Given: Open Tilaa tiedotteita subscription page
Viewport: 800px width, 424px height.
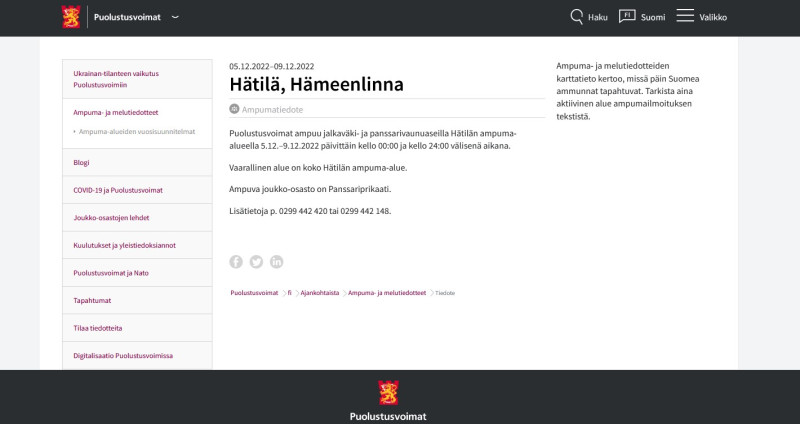Looking at the screenshot, I should pos(98,327).
